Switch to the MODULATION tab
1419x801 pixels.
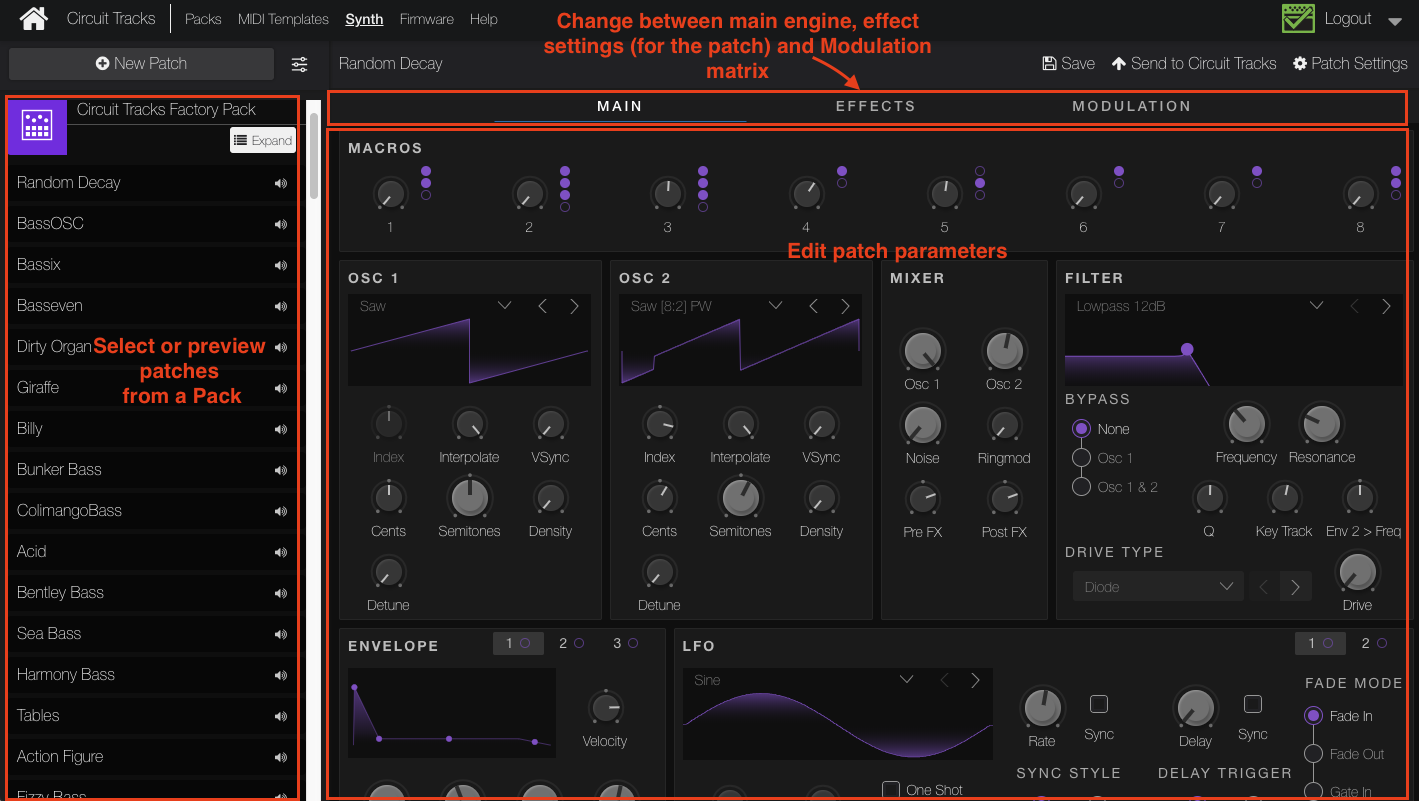click(x=1131, y=105)
